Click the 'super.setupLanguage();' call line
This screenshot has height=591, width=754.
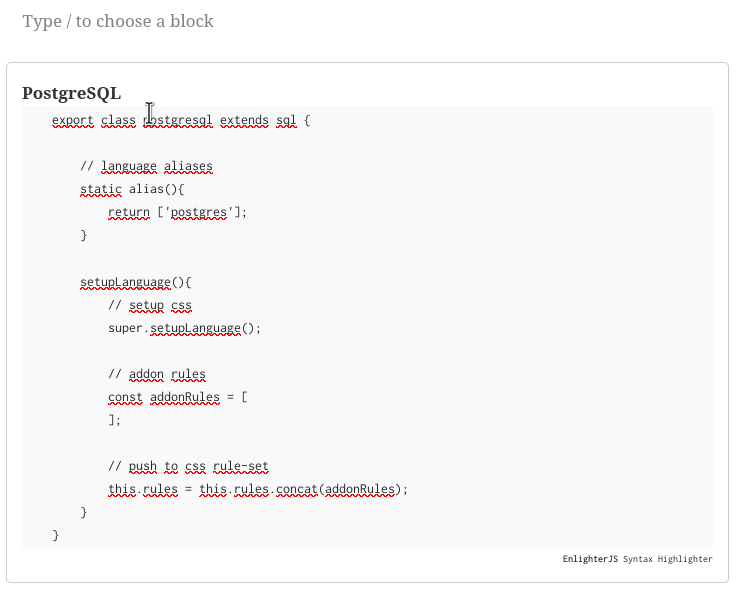point(184,328)
